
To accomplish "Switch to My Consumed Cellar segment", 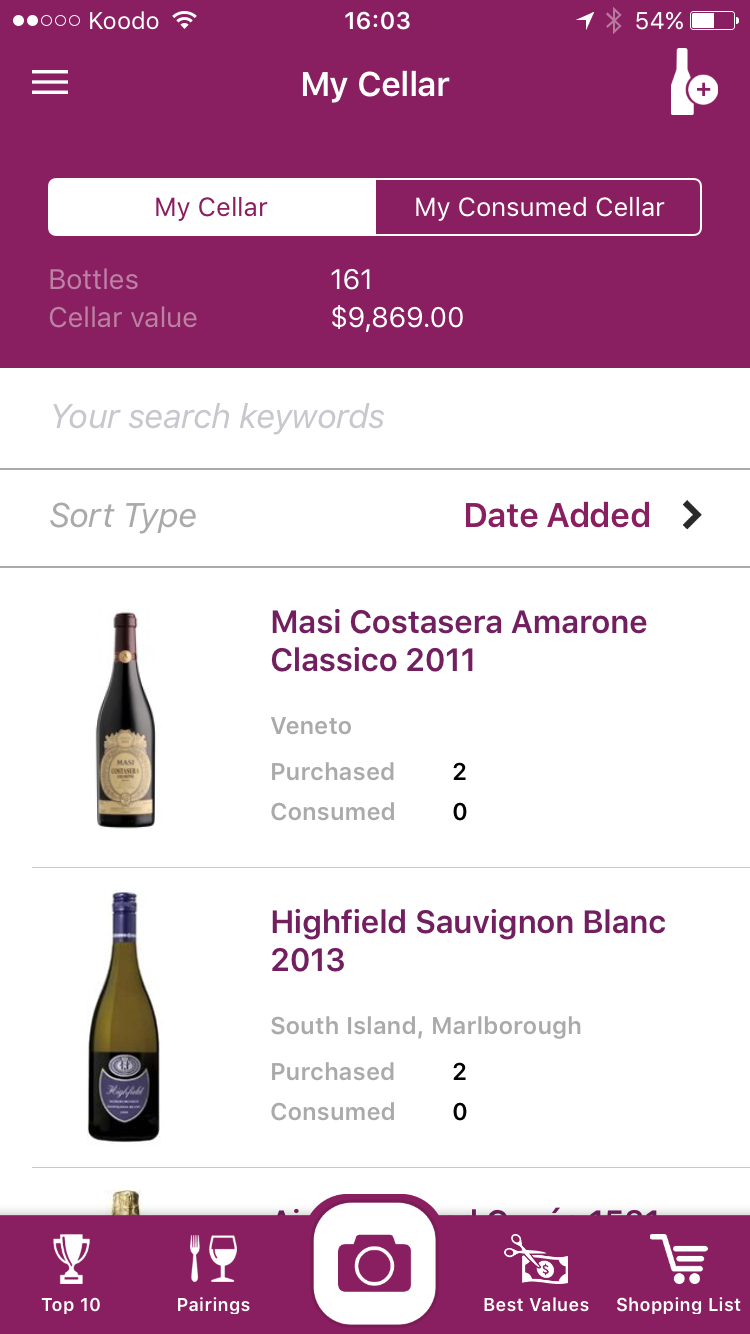I will (x=539, y=207).
